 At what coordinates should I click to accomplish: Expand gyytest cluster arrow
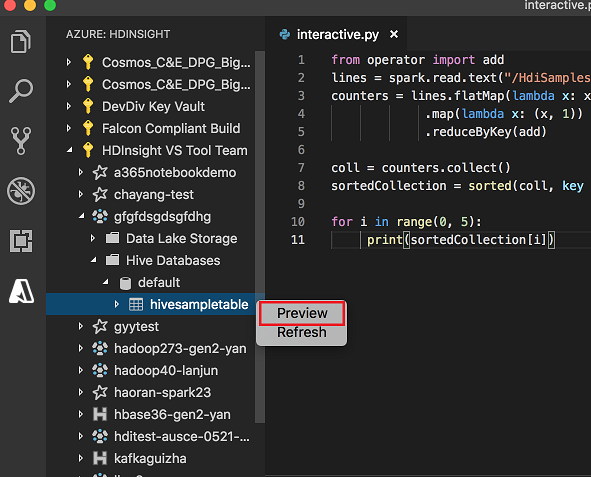coord(81,326)
